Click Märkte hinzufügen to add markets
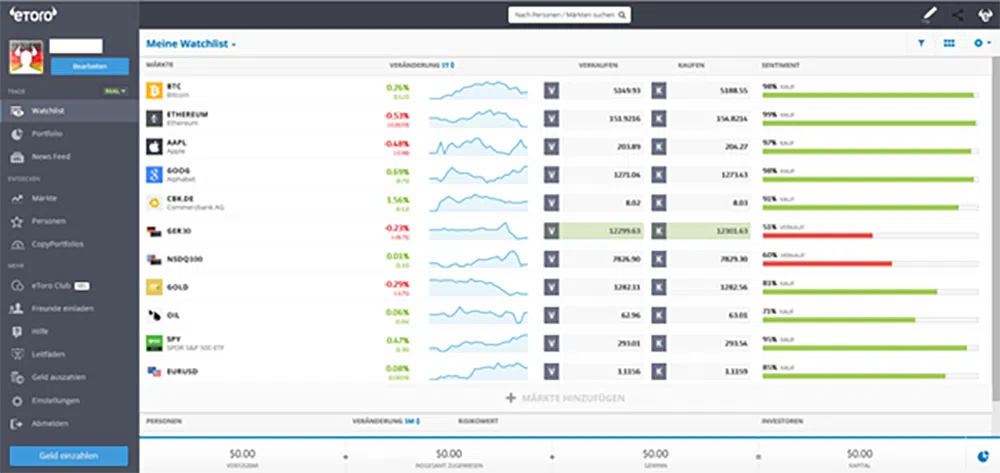The width and height of the screenshot is (1000, 473). tap(565, 398)
